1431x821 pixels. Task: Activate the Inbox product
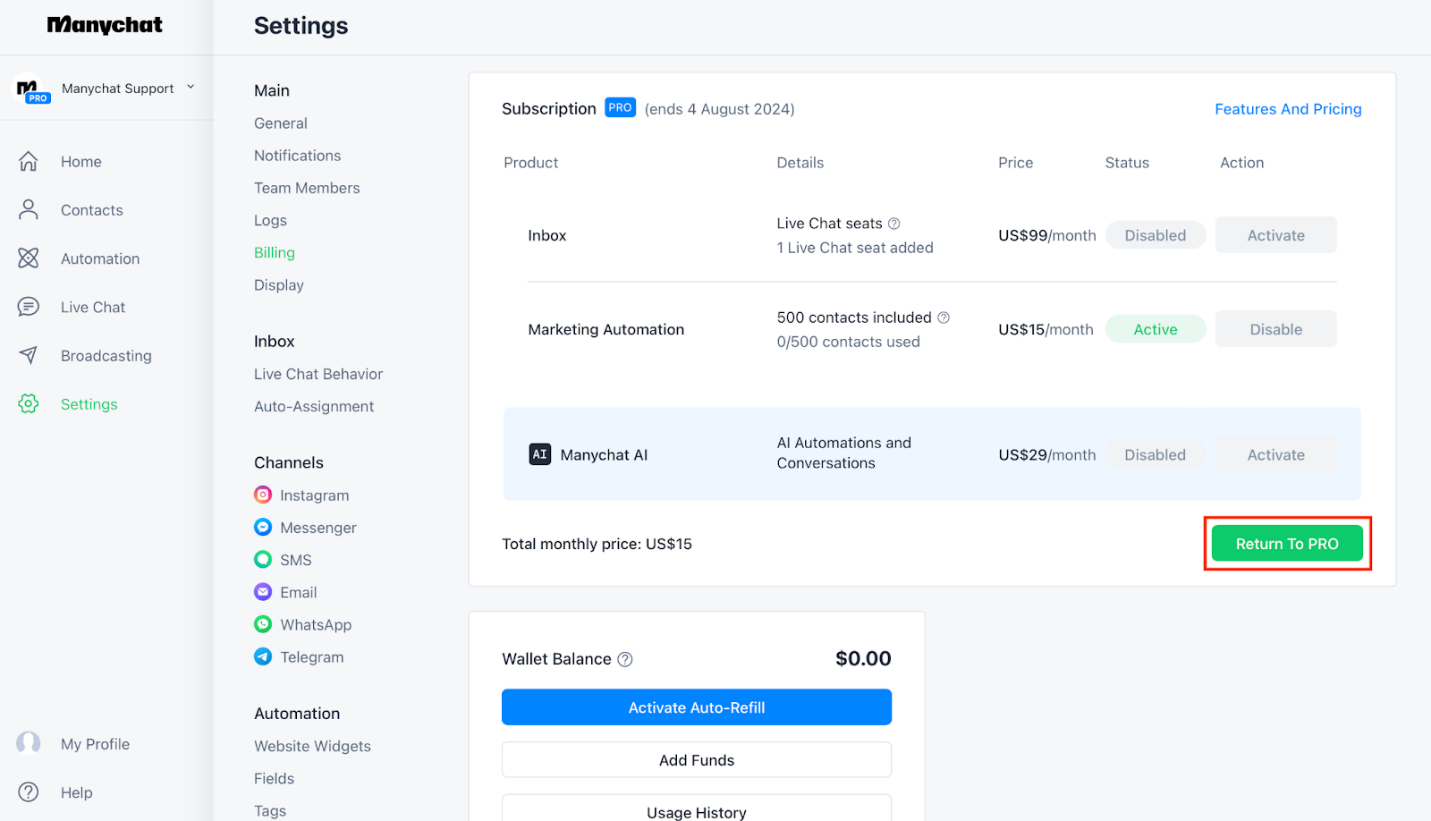pos(1275,235)
